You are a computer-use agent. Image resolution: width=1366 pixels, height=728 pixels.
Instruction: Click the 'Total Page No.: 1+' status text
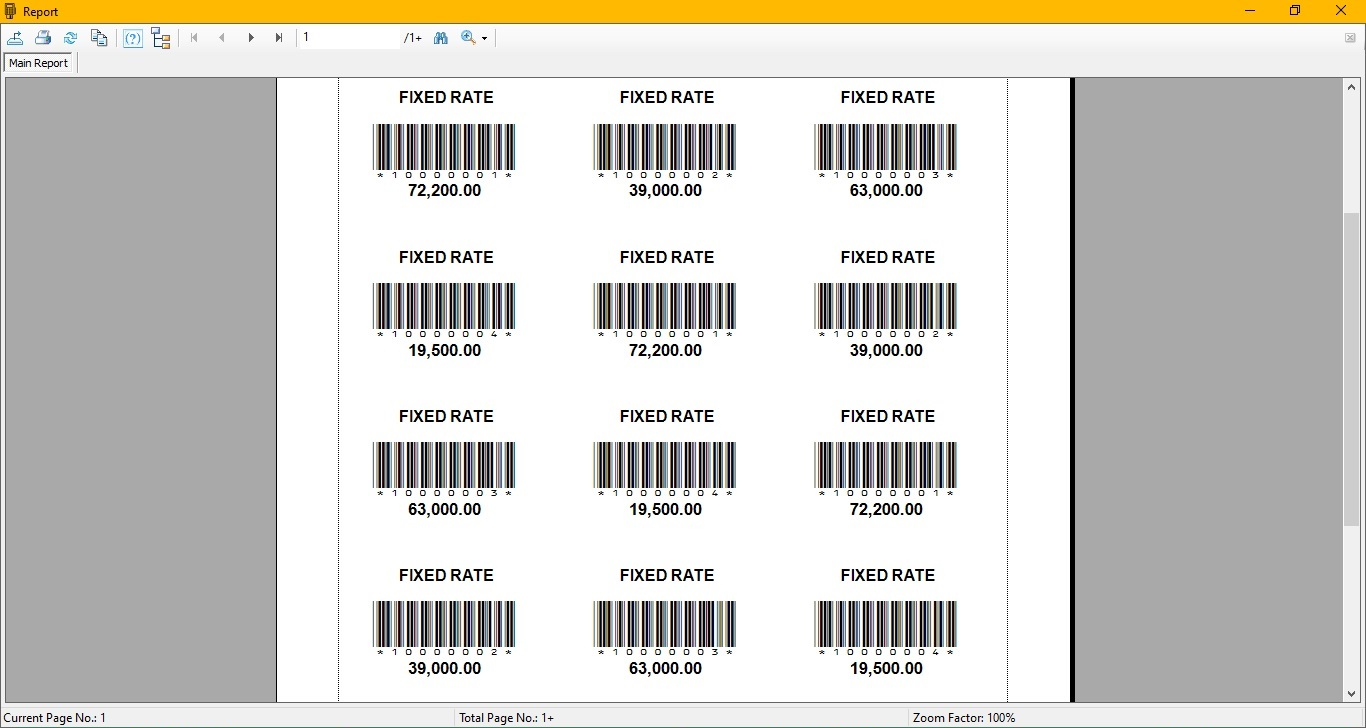507,718
